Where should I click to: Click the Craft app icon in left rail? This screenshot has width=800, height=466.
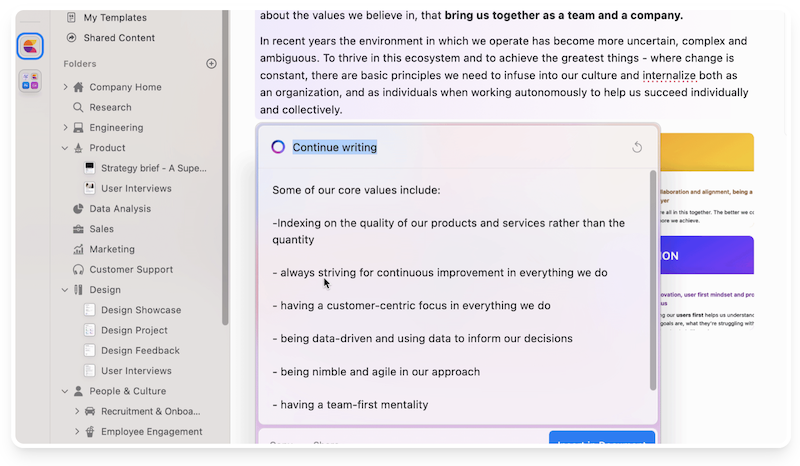coord(30,46)
